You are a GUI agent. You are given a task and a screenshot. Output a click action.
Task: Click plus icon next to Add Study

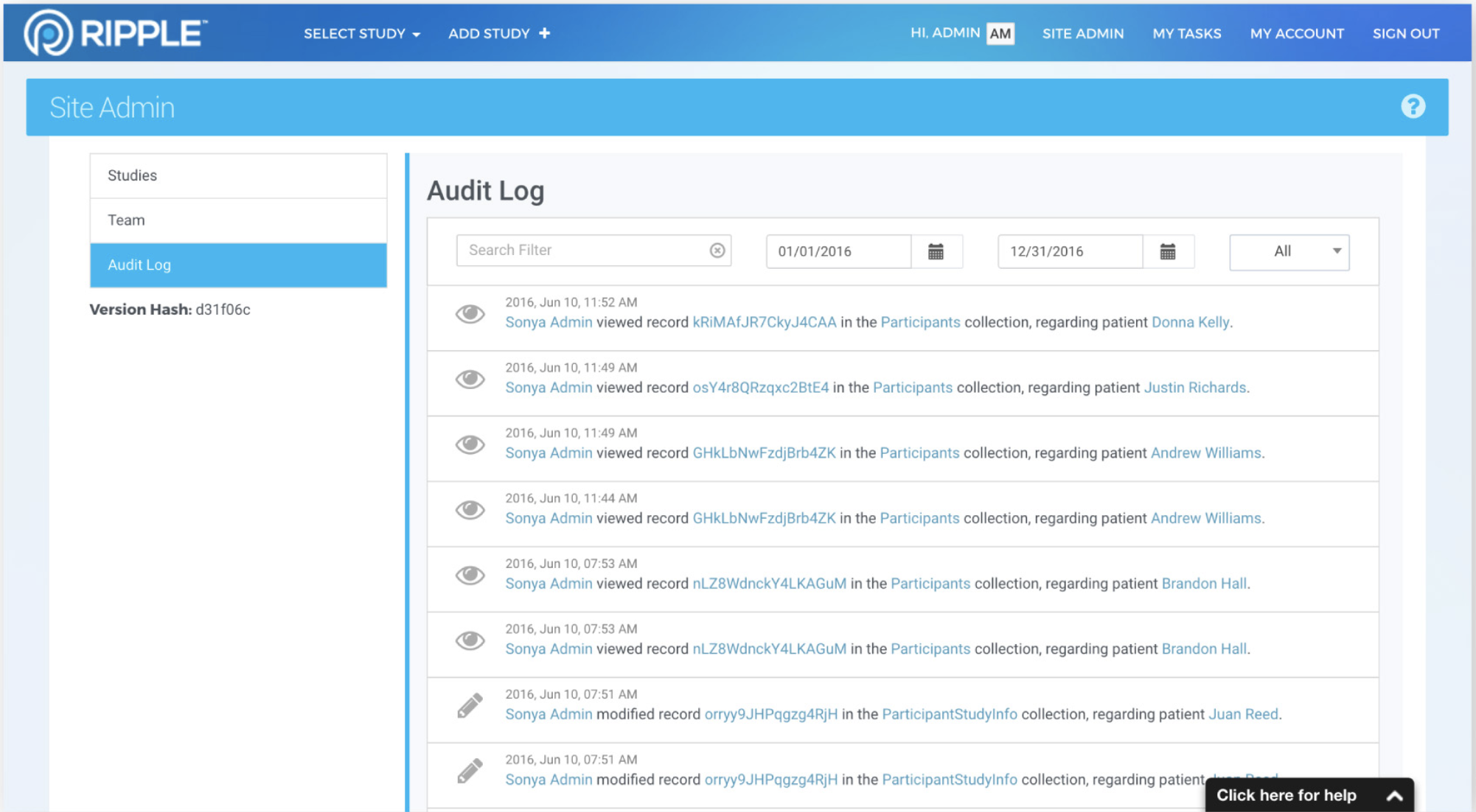tap(545, 33)
